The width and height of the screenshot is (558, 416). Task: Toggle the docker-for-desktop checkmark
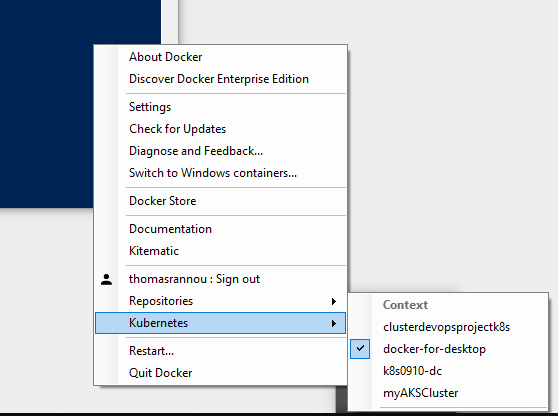tap(360, 349)
